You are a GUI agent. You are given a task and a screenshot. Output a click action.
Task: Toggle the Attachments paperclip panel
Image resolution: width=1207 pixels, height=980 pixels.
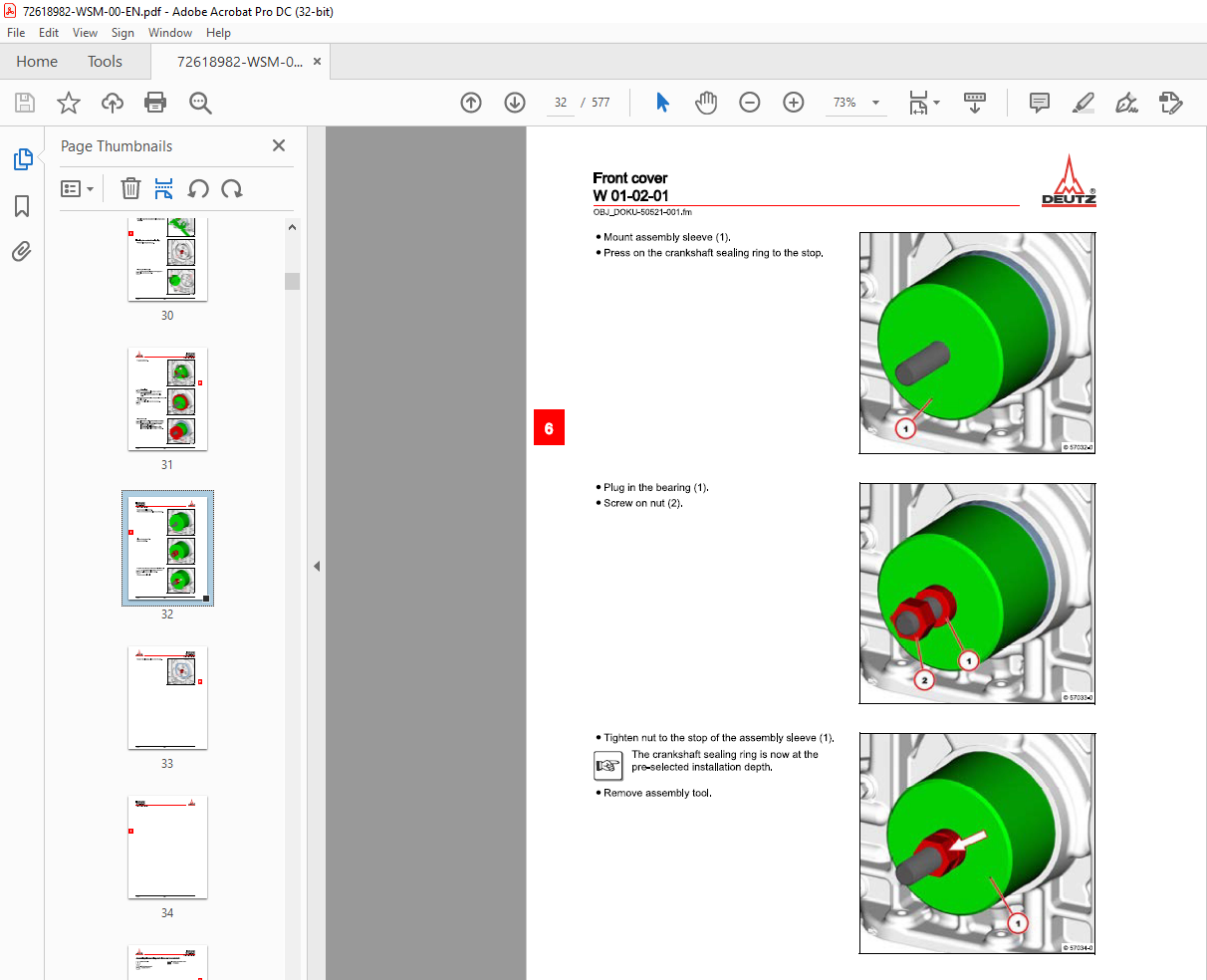(22, 252)
